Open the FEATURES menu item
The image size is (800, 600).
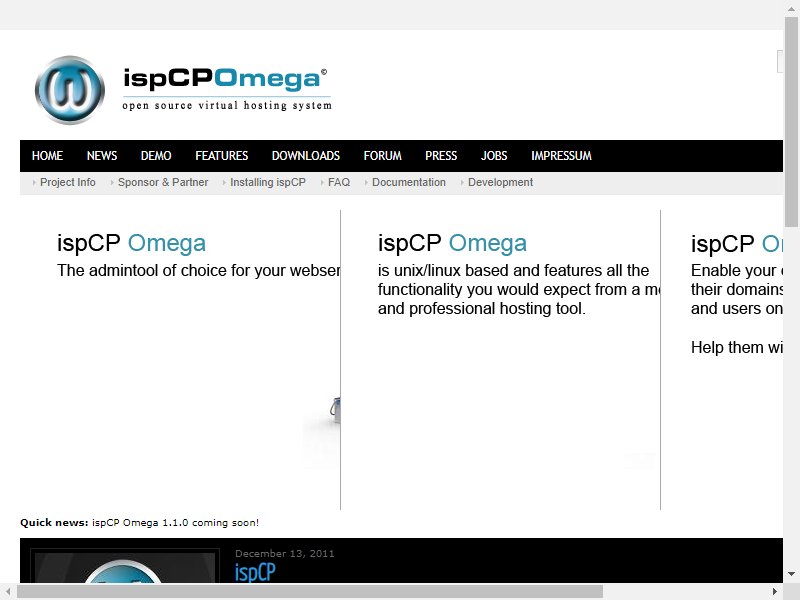click(221, 156)
